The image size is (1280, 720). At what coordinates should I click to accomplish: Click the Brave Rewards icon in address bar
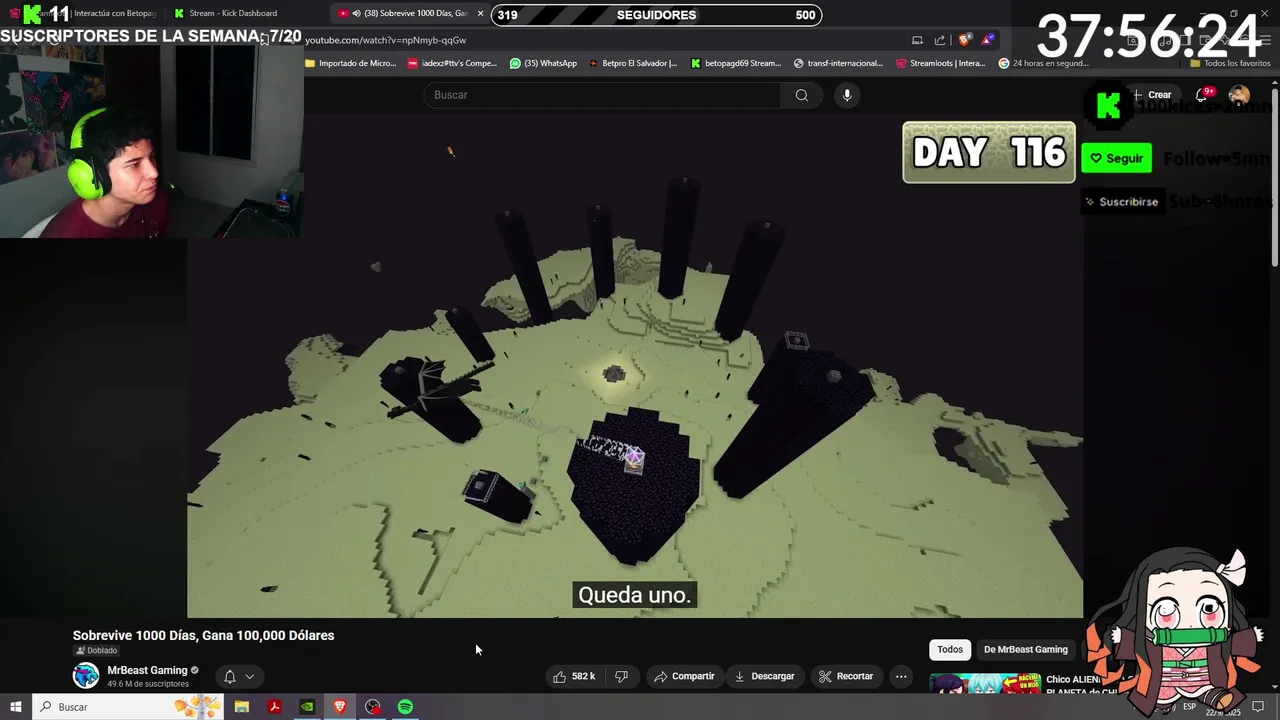point(988,40)
